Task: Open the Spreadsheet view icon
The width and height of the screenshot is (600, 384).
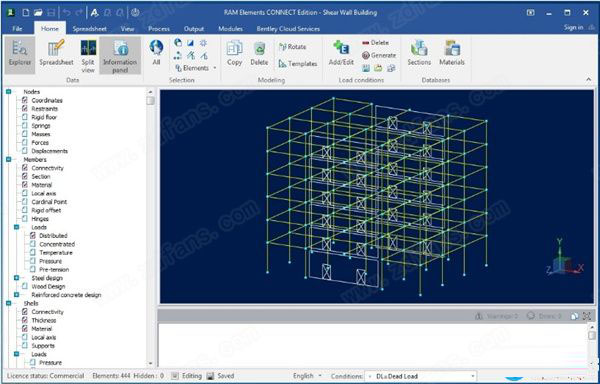Action: point(57,54)
